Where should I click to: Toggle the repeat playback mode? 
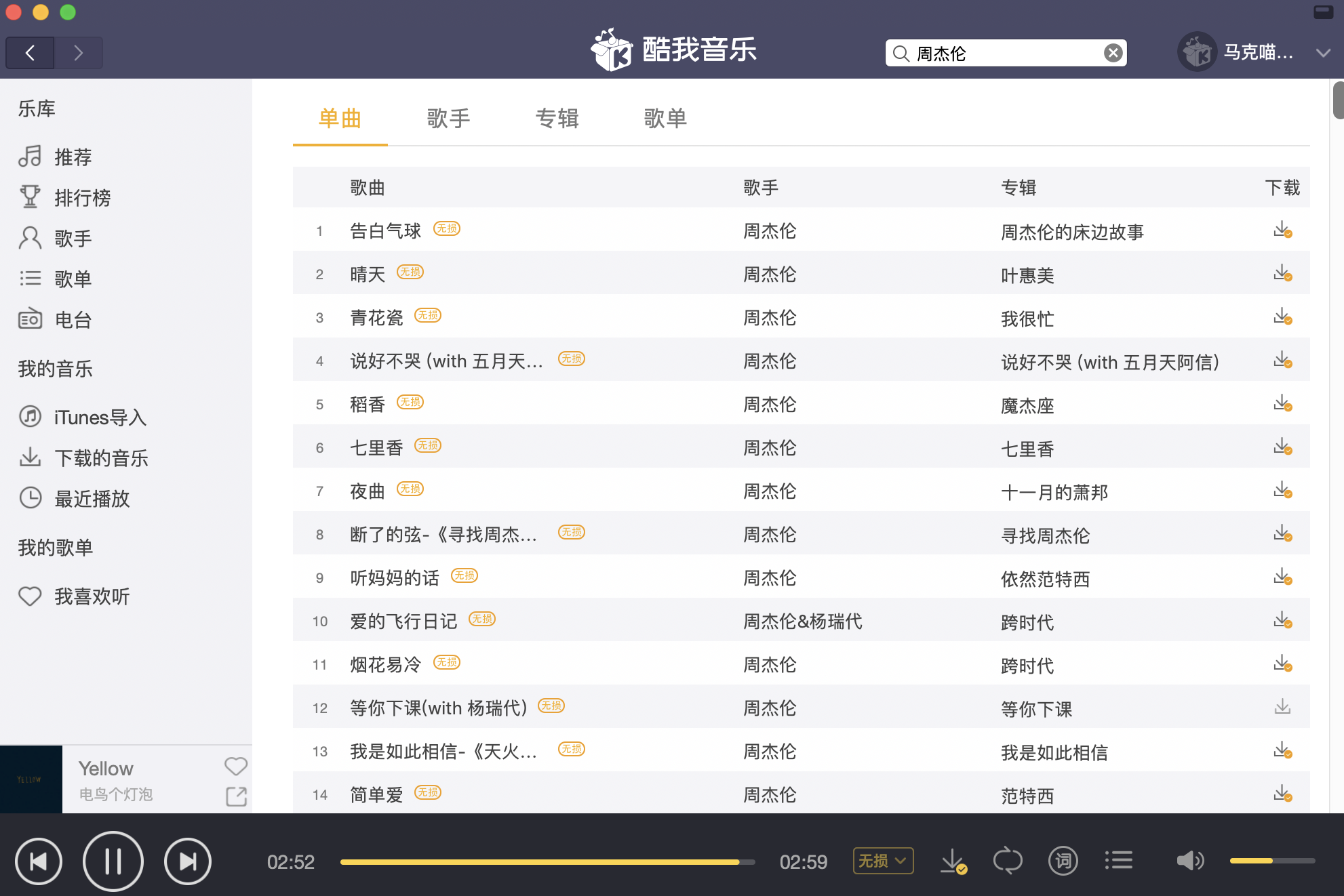pos(1008,861)
